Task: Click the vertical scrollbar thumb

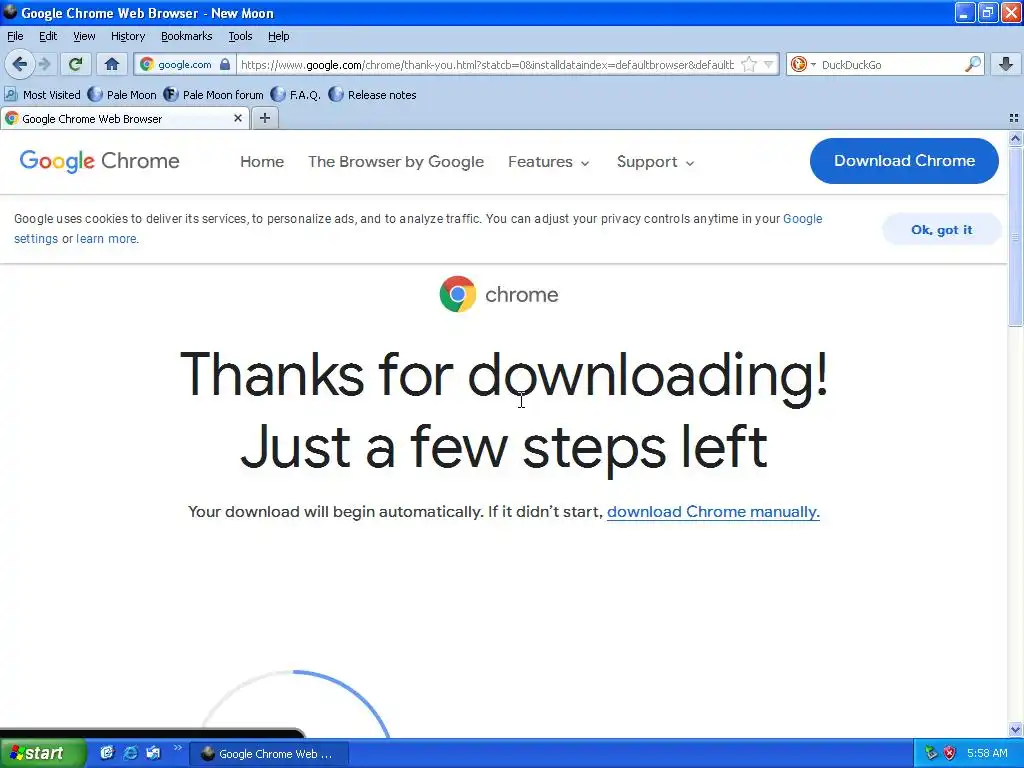Action: coord(1015,236)
